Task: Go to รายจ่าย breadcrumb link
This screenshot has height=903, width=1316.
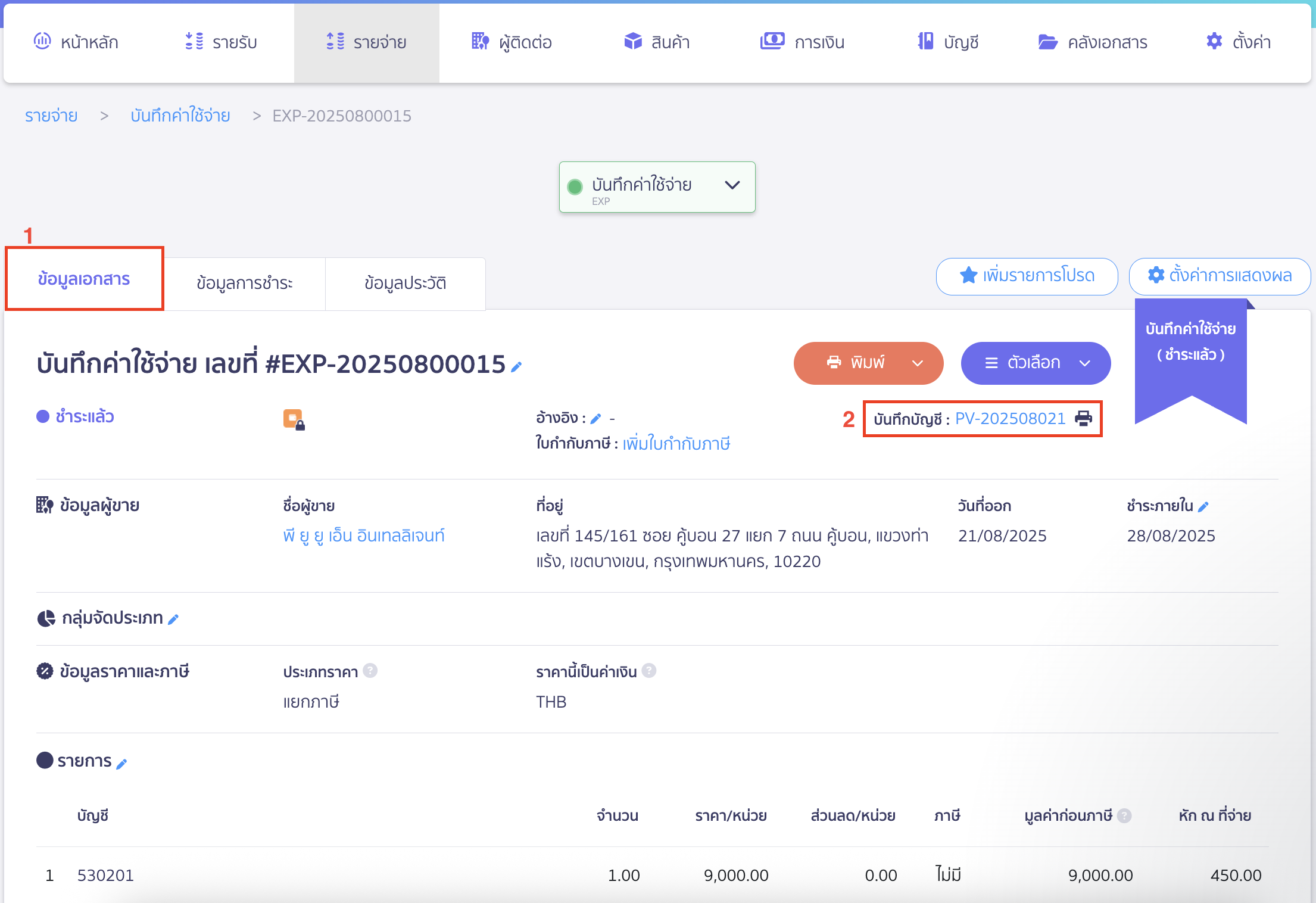Action: [51, 116]
